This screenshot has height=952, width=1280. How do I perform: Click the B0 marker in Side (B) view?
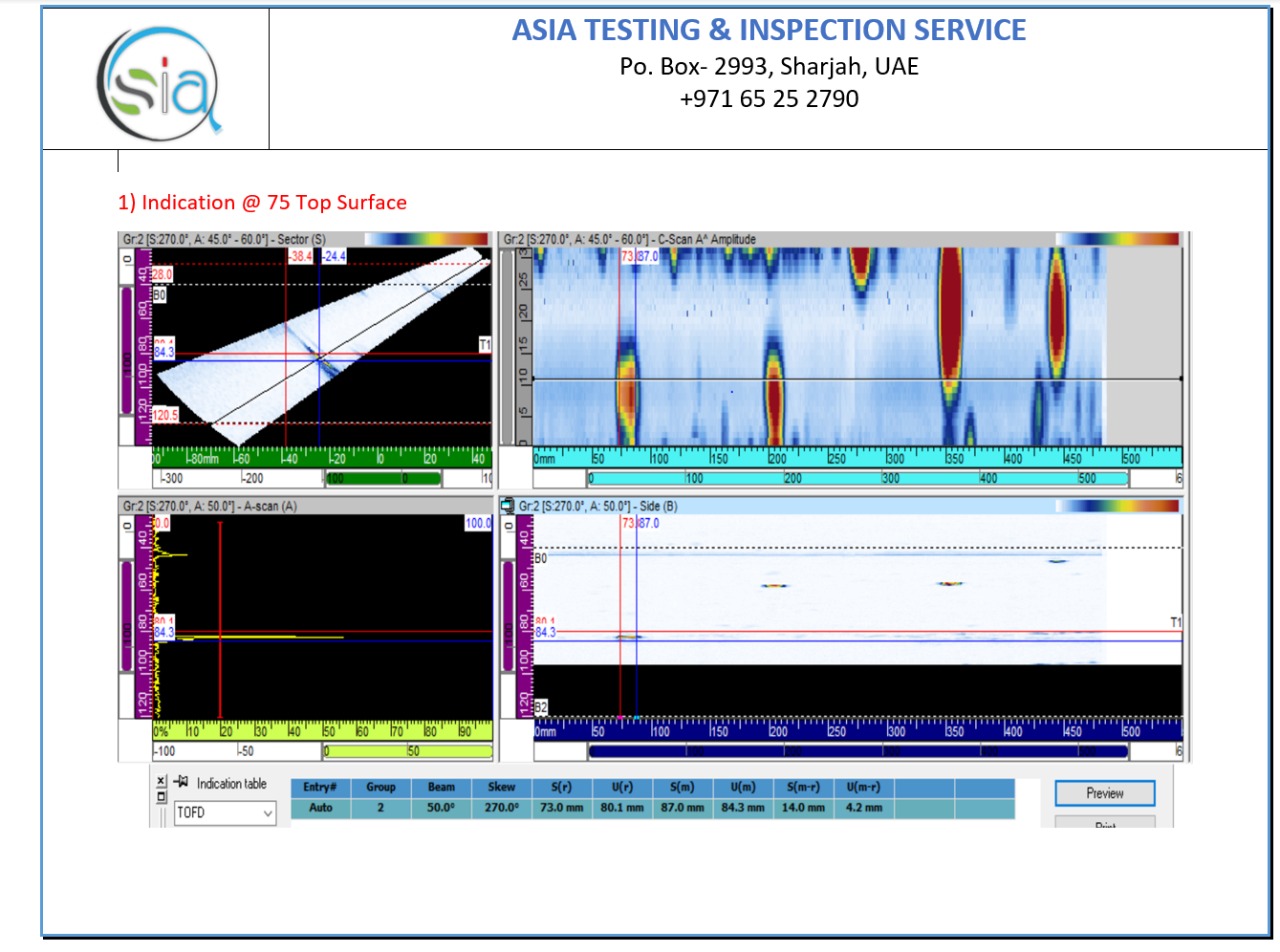(540, 558)
